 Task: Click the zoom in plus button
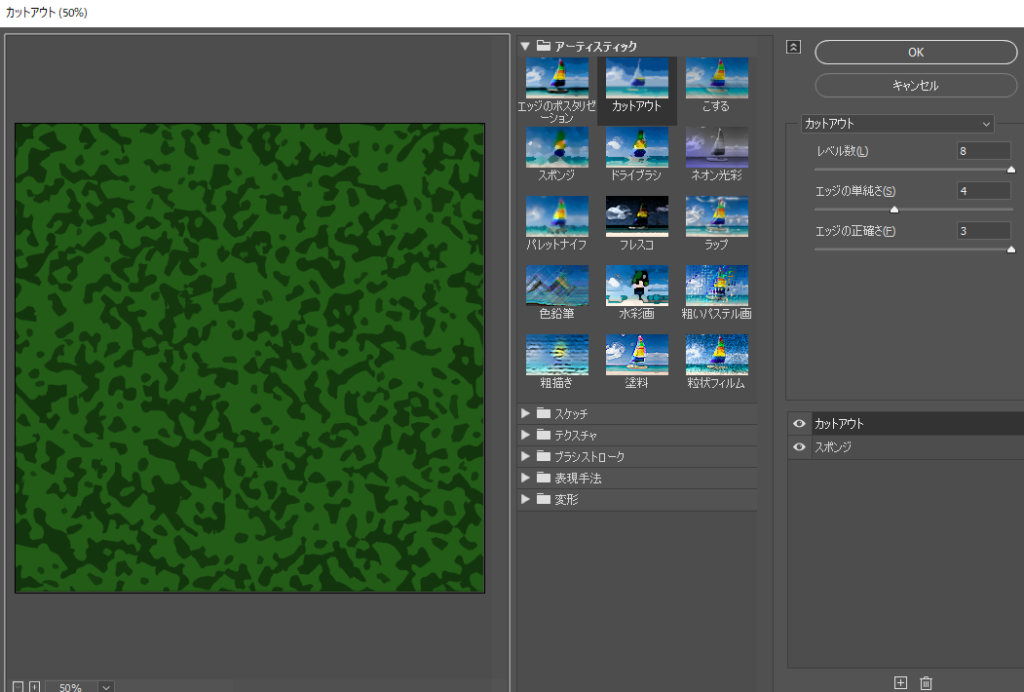pos(34,687)
